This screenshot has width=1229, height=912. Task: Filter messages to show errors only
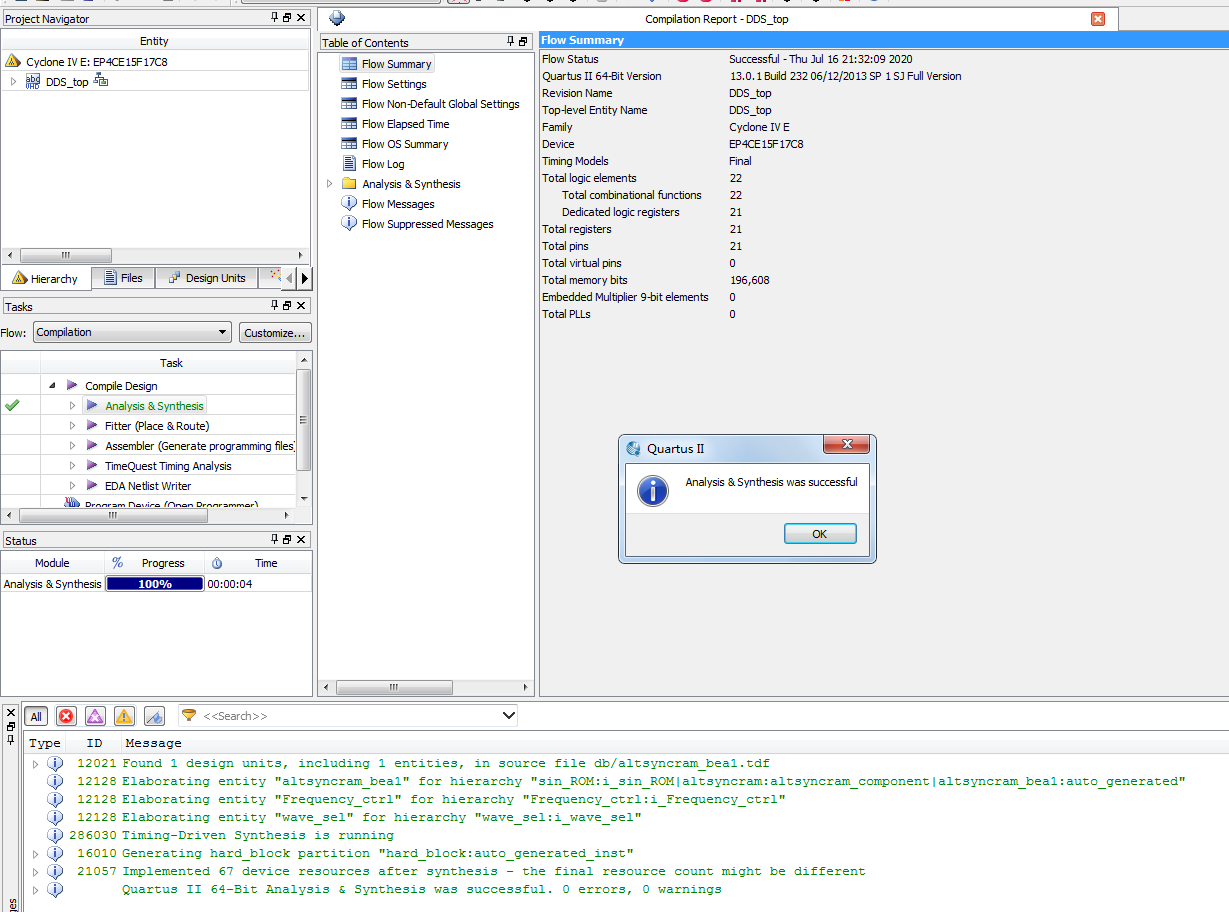tap(66, 716)
